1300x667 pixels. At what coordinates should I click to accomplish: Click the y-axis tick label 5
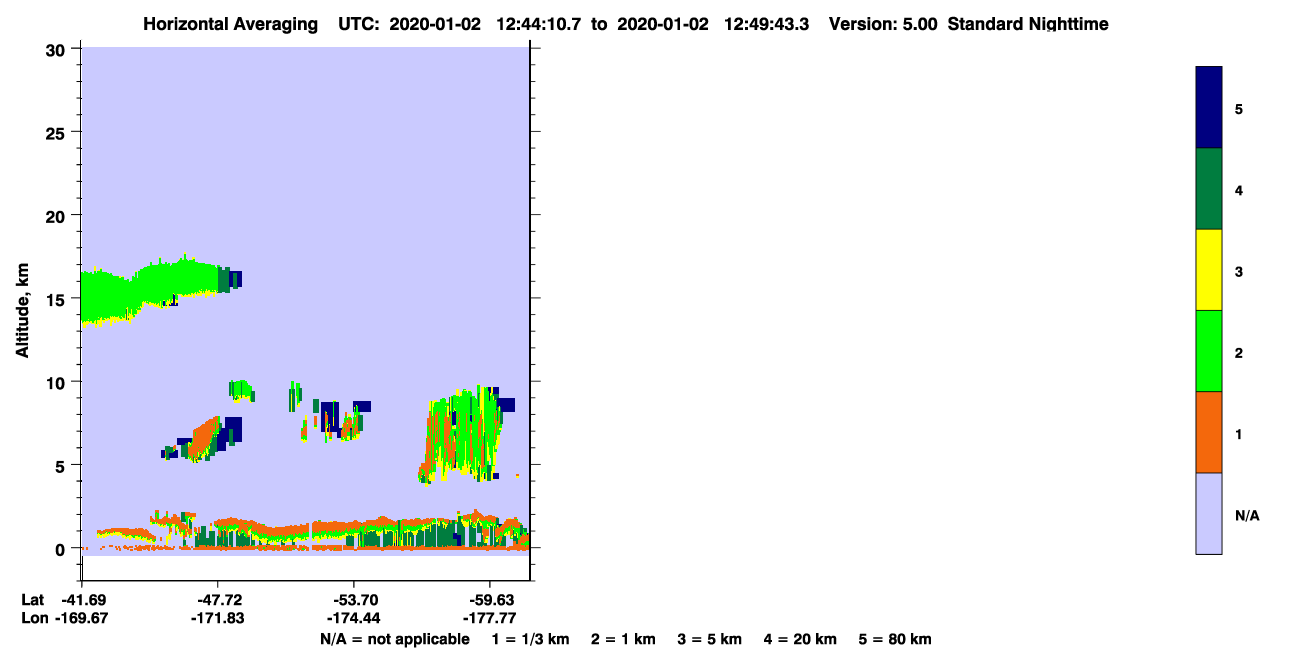62,465
